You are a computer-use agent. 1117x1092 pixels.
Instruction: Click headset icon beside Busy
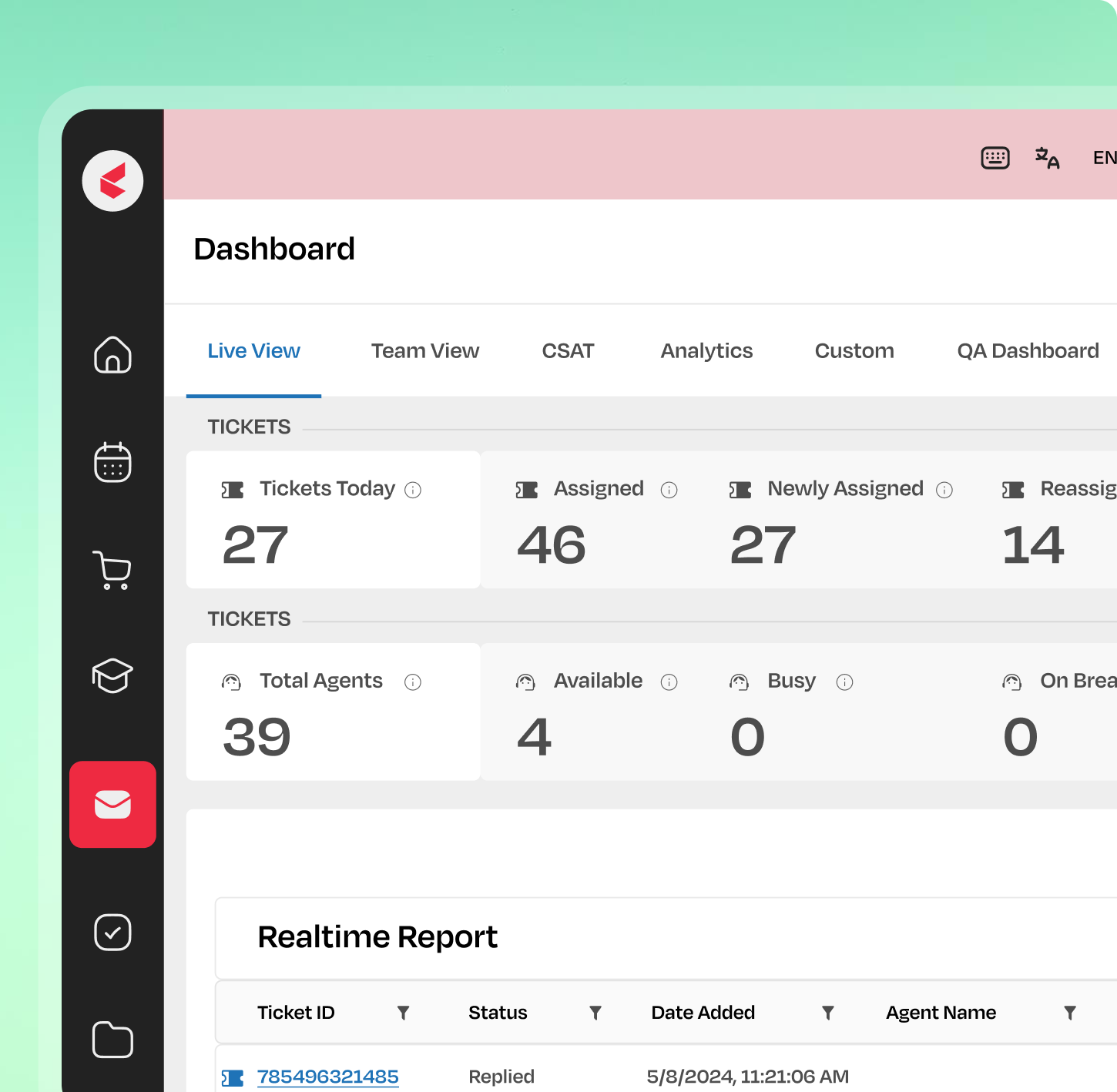pyautogui.click(x=739, y=682)
